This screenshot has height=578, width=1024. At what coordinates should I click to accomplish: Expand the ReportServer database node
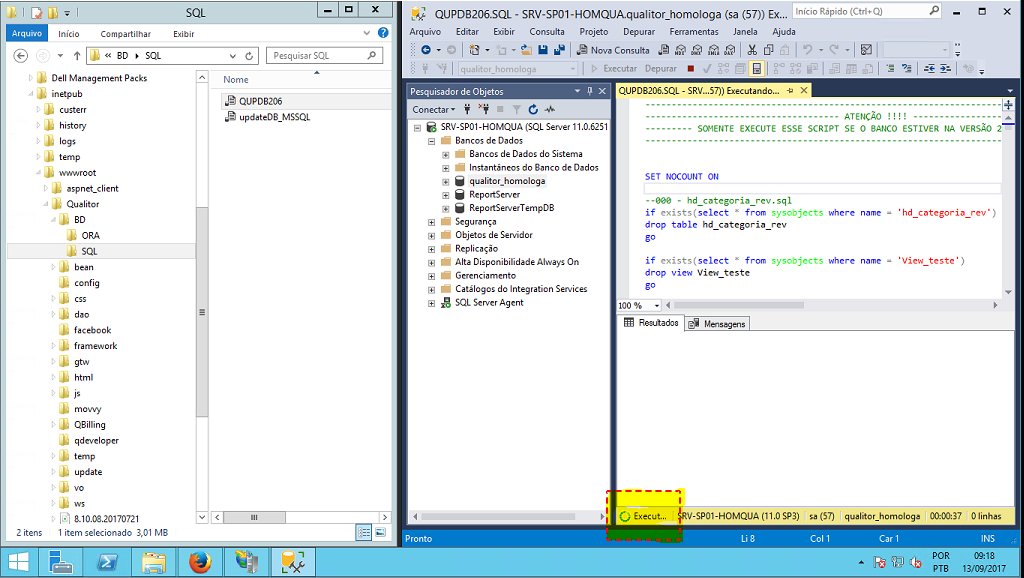[445, 195]
